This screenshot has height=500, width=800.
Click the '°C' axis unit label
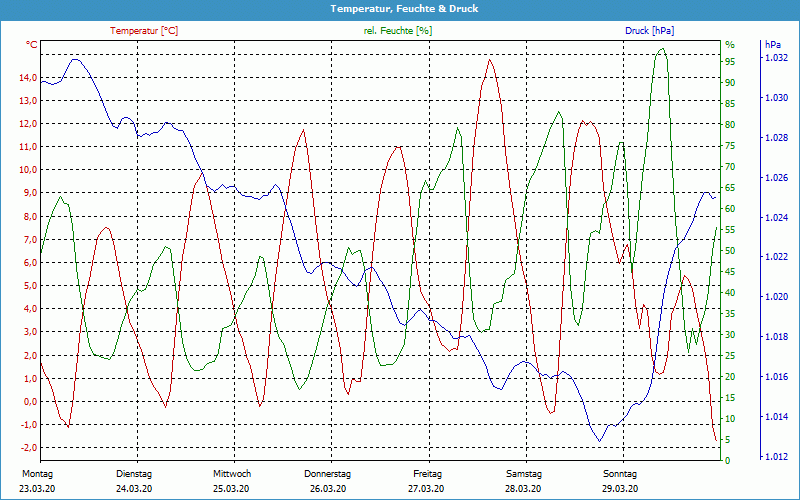tap(32, 45)
